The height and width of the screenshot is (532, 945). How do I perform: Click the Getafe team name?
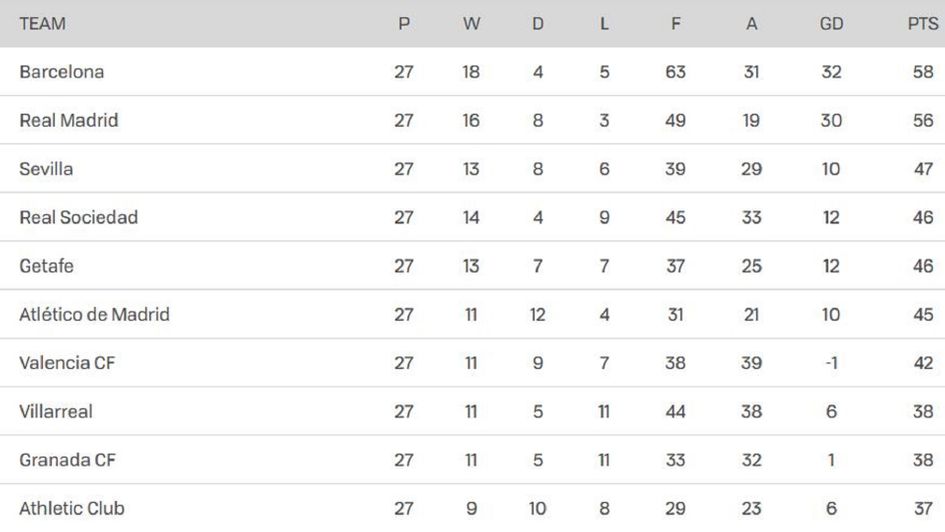pyautogui.click(x=46, y=266)
